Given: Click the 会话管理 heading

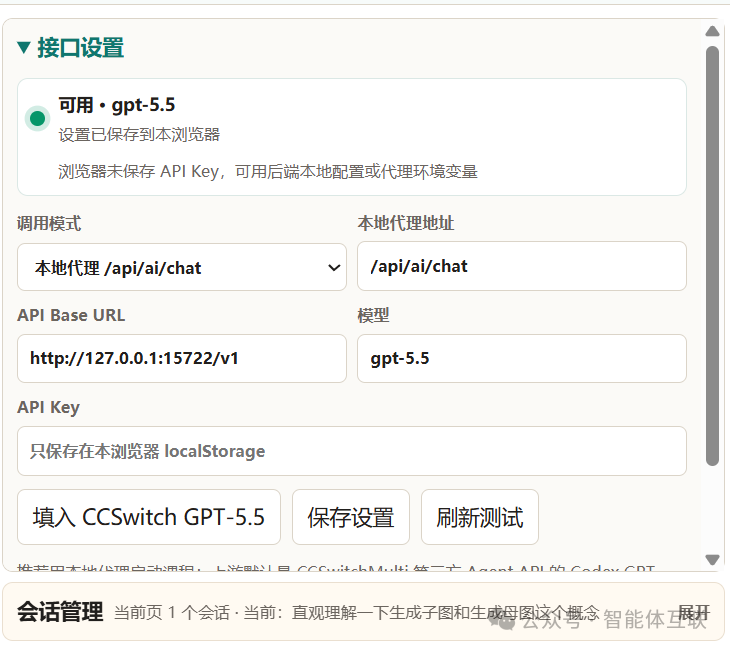Looking at the screenshot, I should click(60, 612).
